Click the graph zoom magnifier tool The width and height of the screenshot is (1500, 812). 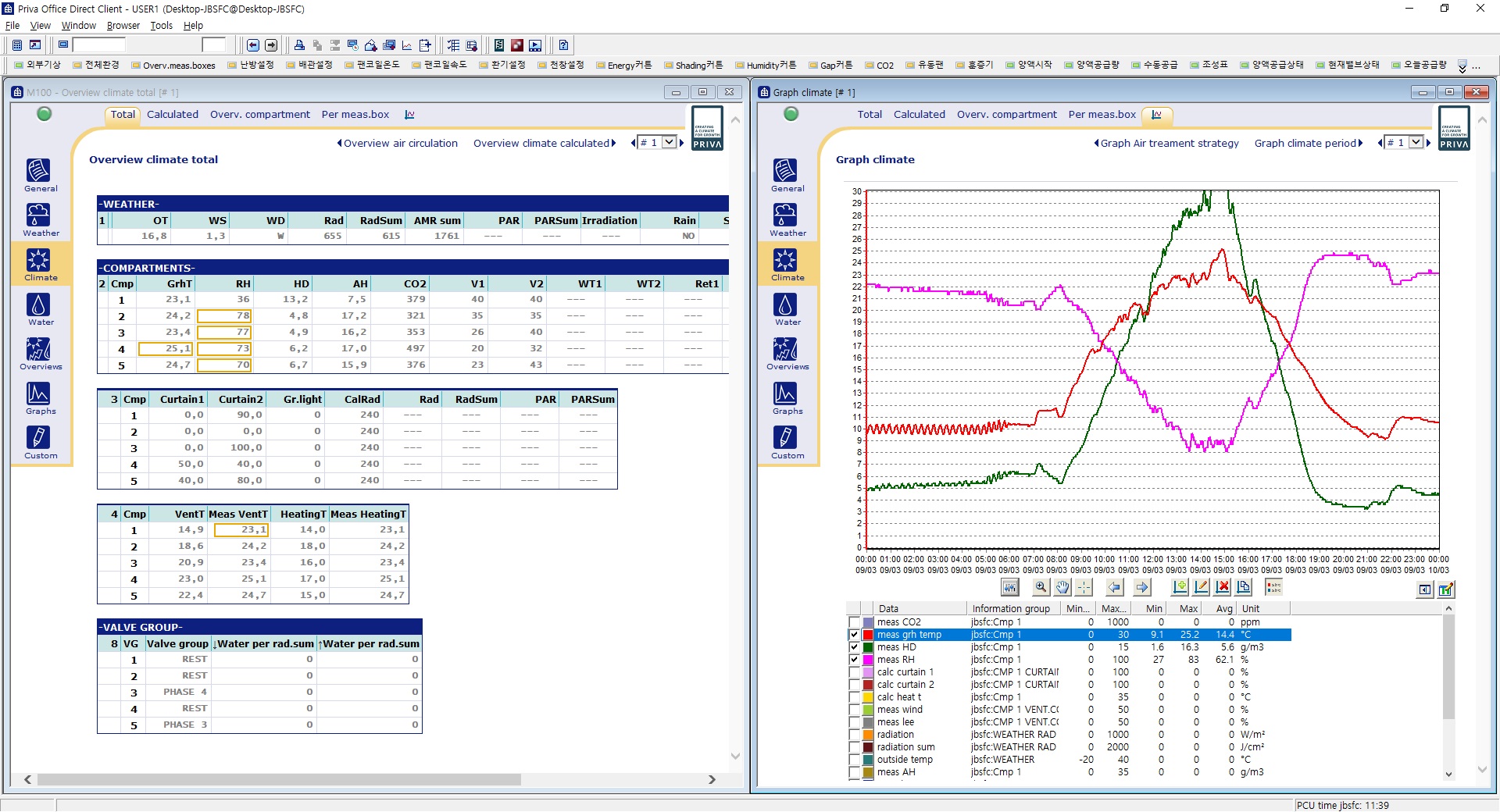pos(1041,588)
